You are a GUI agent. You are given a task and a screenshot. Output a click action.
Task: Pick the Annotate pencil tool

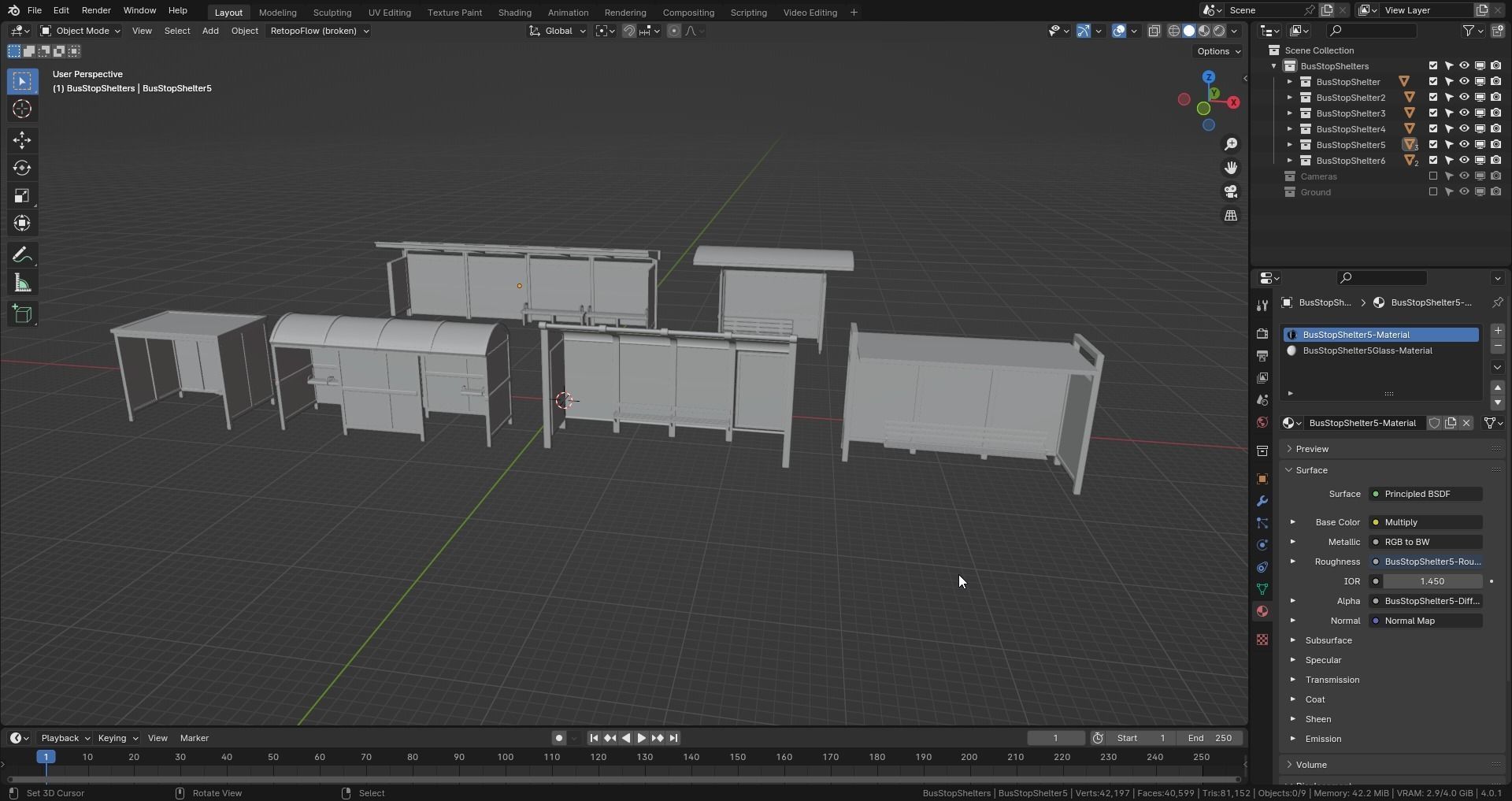tap(22, 254)
